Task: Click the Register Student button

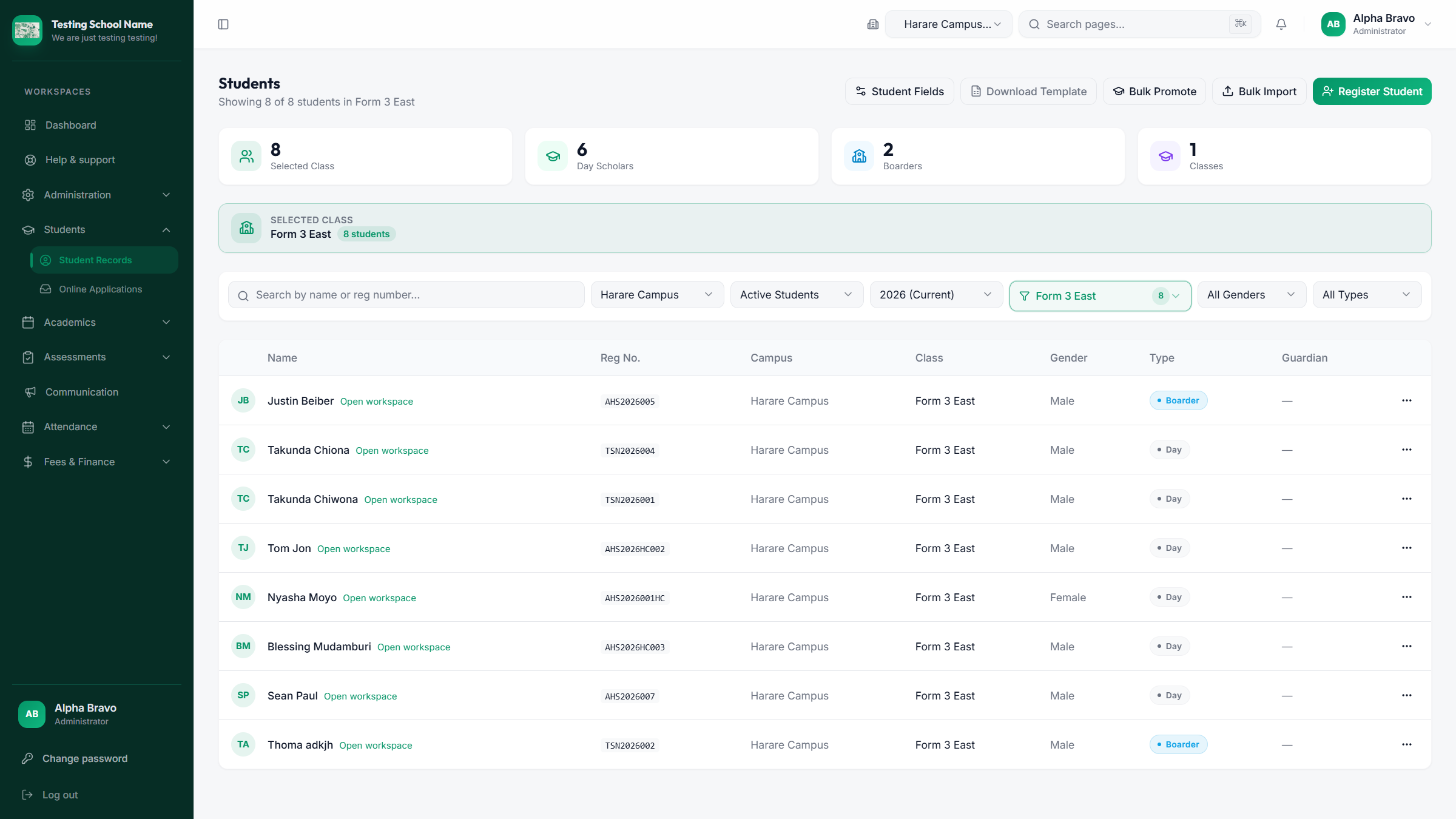Action: click(1372, 91)
